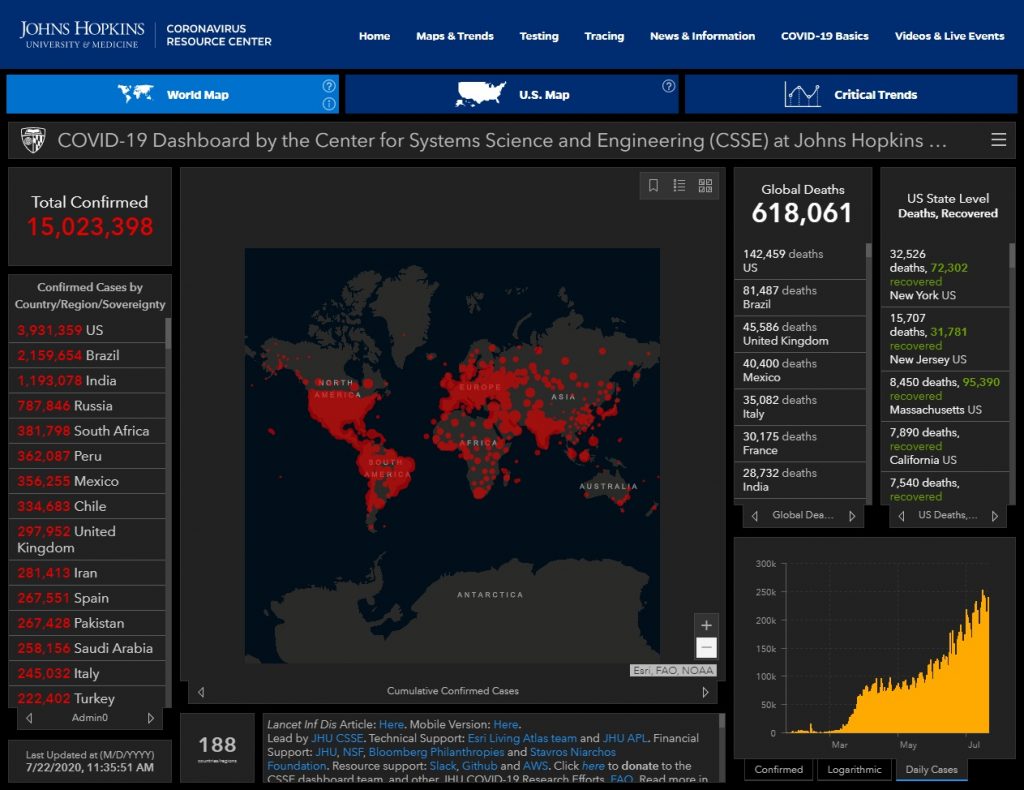
Task: Click left arrow of Global Deaths panel
Action: 755,516
